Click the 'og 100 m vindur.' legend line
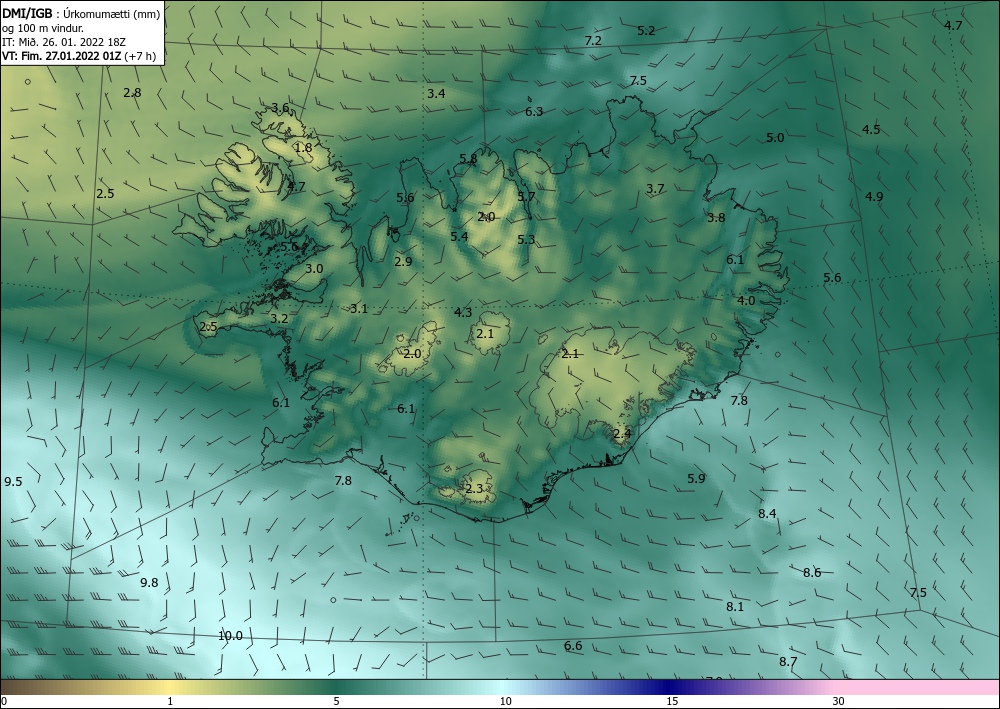 point(43,27)
